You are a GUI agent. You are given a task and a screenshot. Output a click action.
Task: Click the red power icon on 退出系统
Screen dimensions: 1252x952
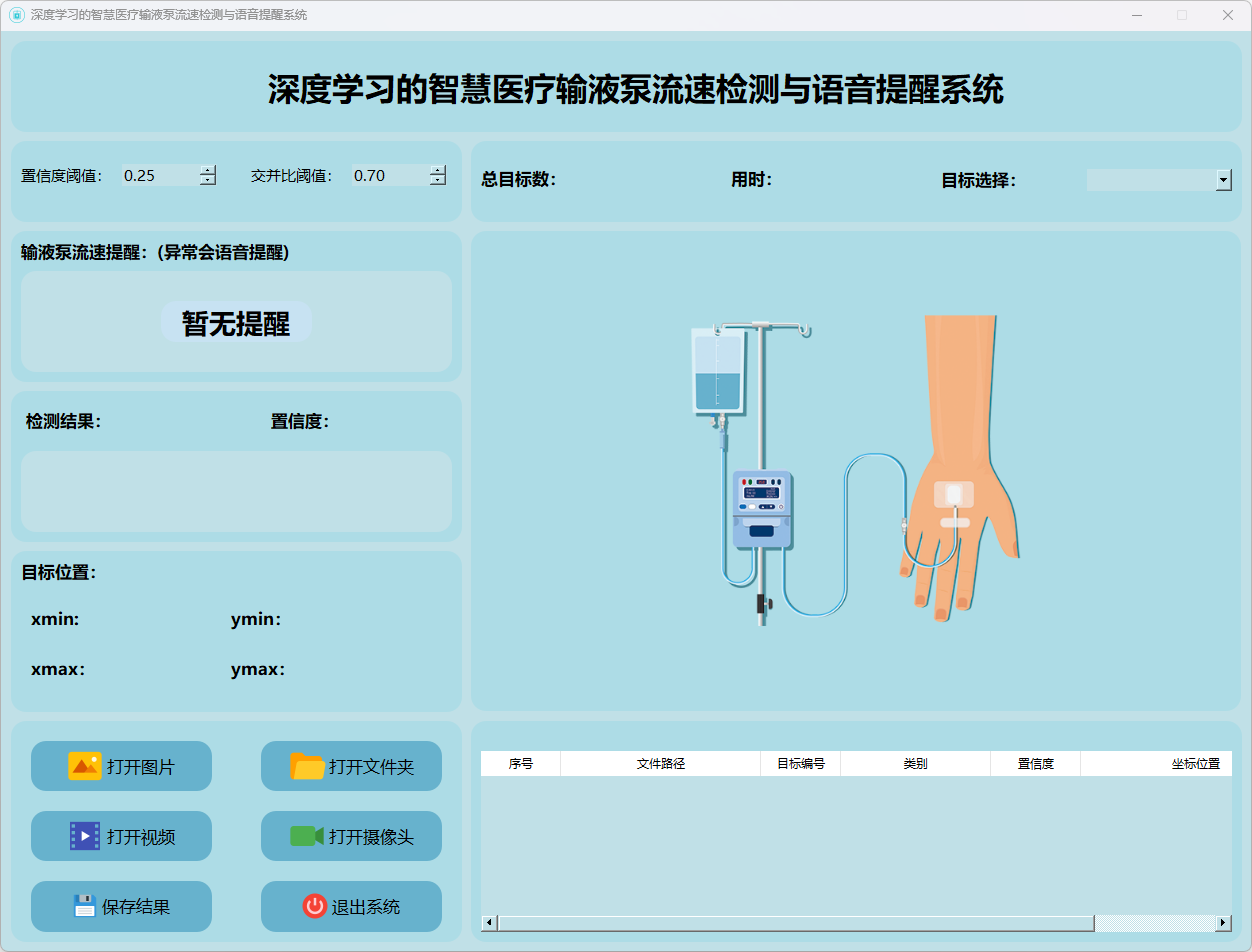coord(314,906)
